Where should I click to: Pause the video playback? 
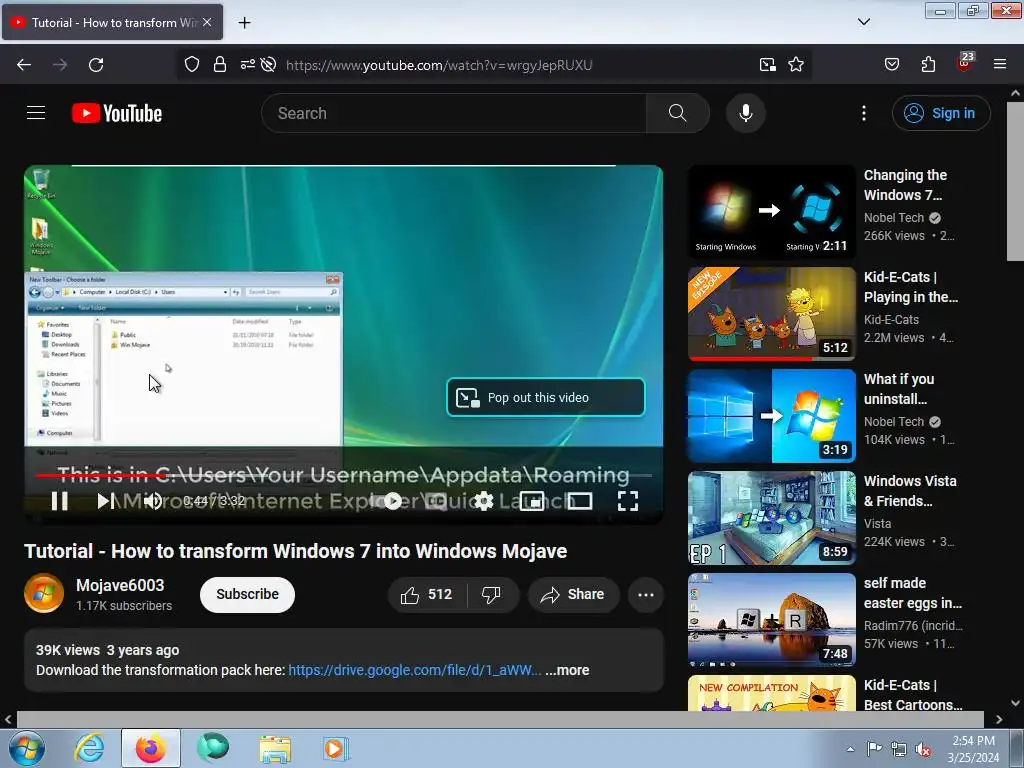(59, 501)
